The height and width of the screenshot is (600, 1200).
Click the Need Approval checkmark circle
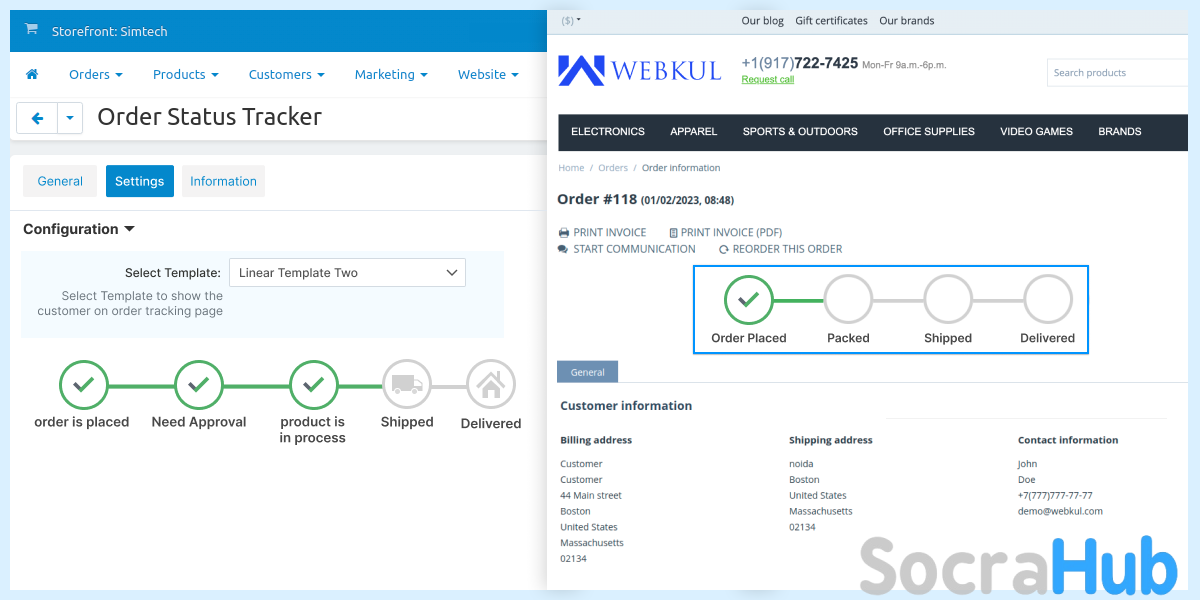click(x=199, y=385)
